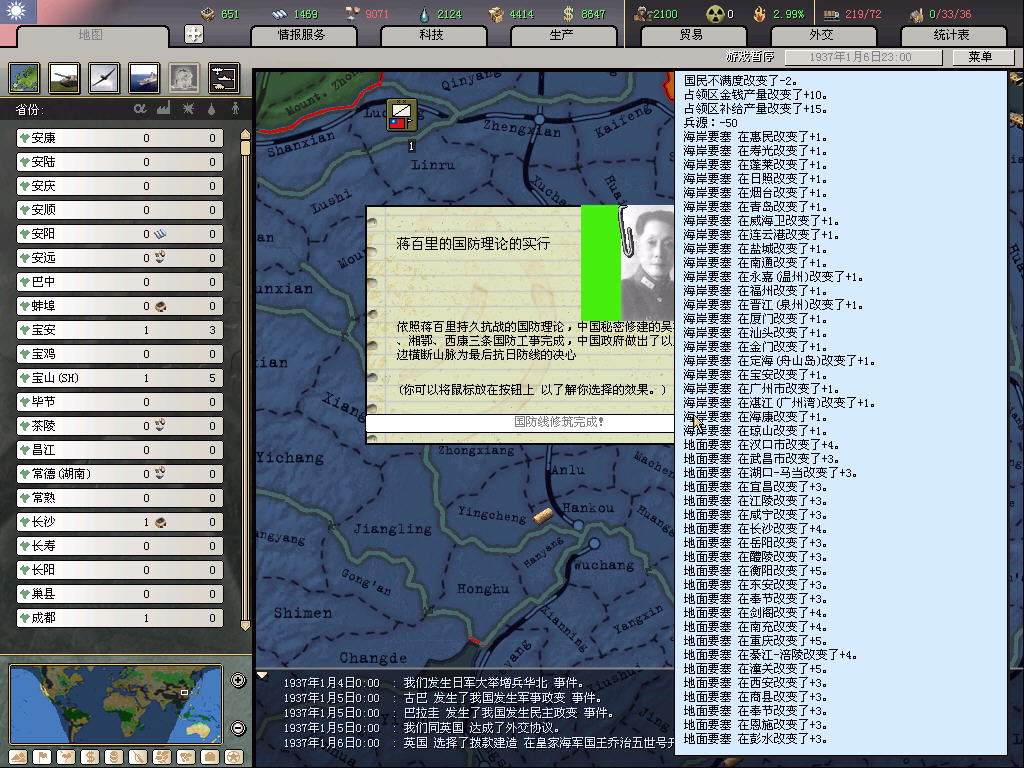
Task: Sort provinces by manpower figure column
Action: 235,108
